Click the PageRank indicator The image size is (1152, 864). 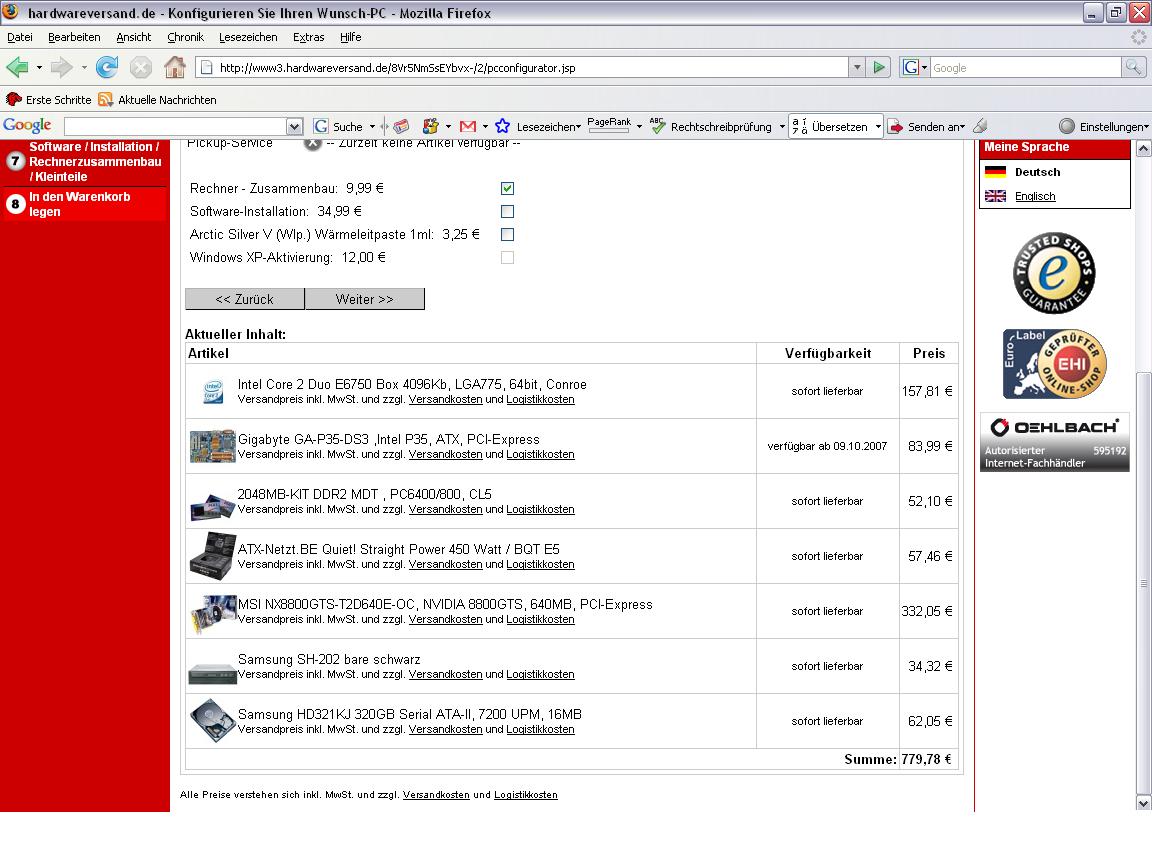pyautogui.click(x=609, y=125)
